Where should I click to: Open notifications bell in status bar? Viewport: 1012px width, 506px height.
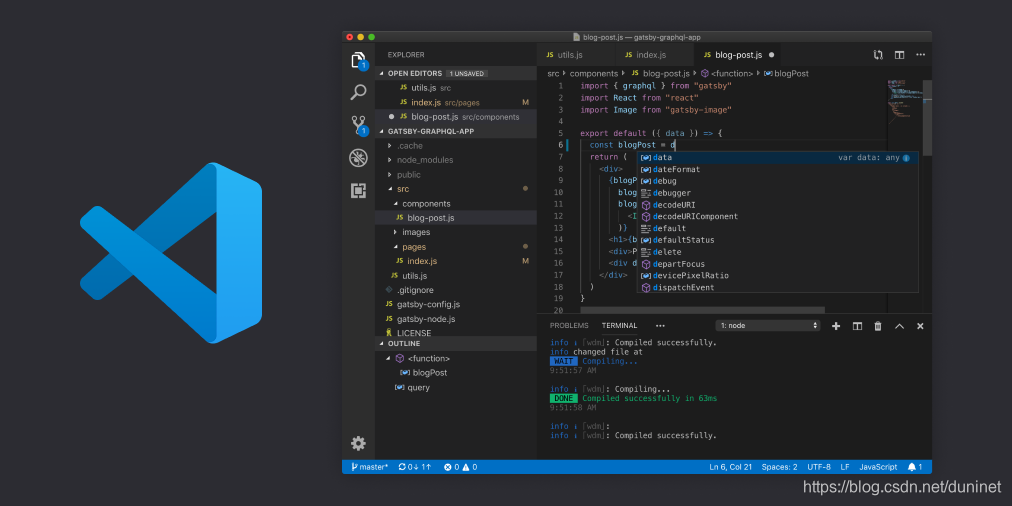tap(915, 467)
